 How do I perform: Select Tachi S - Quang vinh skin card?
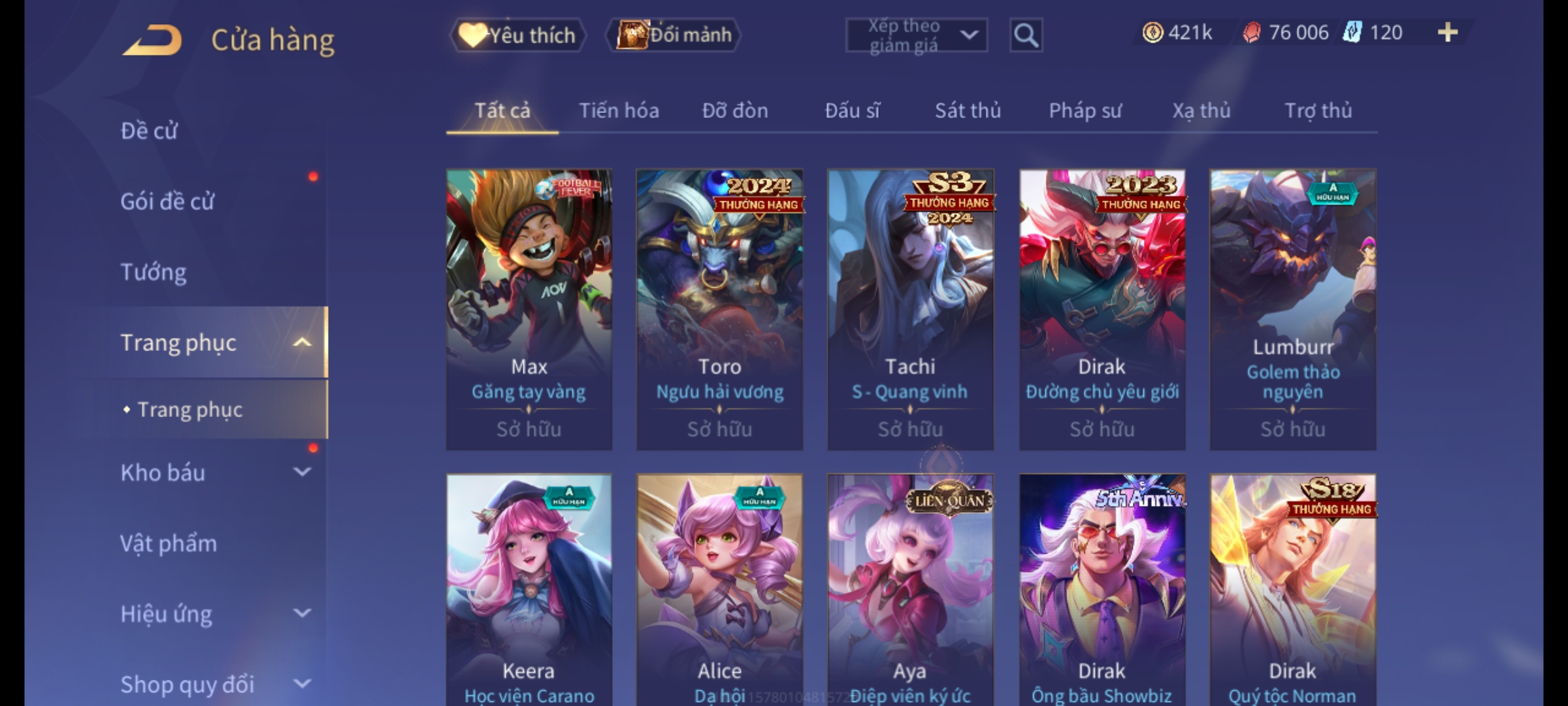[x=911, y=310]
